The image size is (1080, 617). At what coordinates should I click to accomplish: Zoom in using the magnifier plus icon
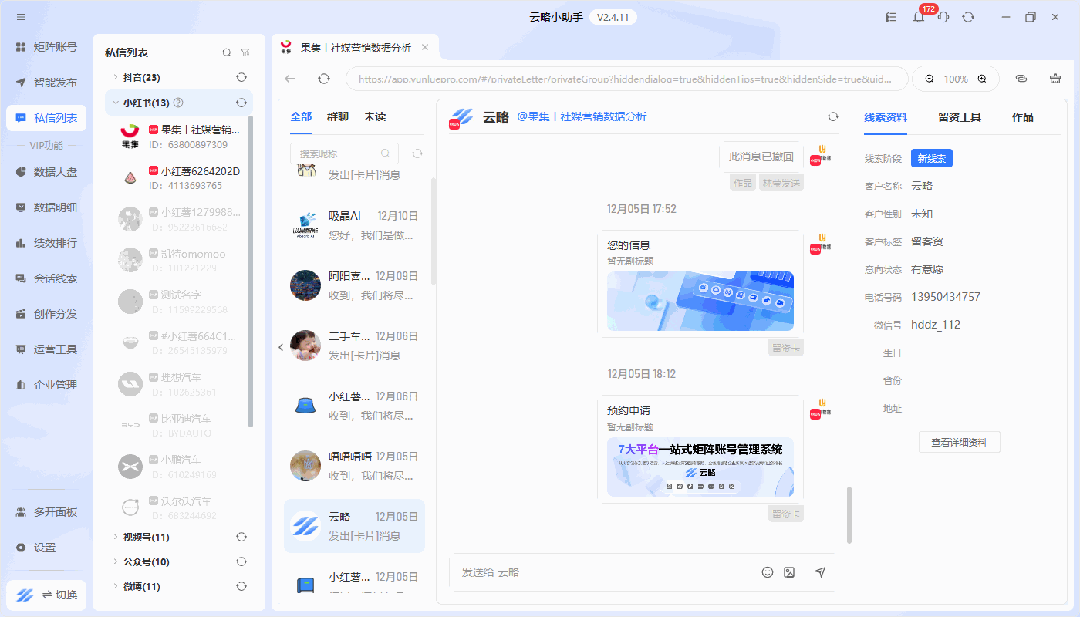[x=982, y=79]
